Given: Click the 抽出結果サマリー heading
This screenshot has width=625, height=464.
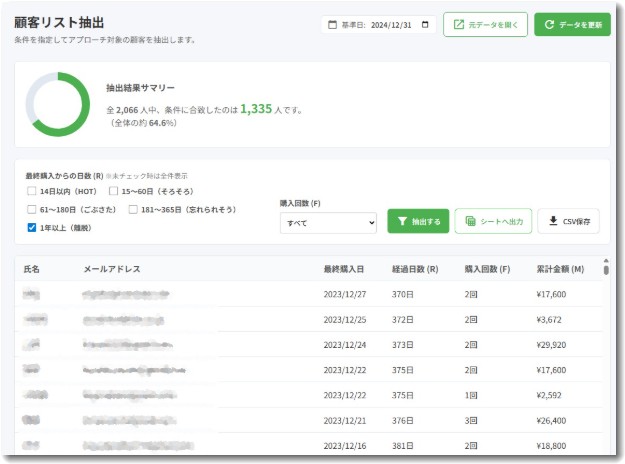Looking at the screenshot, I should [x=140, y=88].
